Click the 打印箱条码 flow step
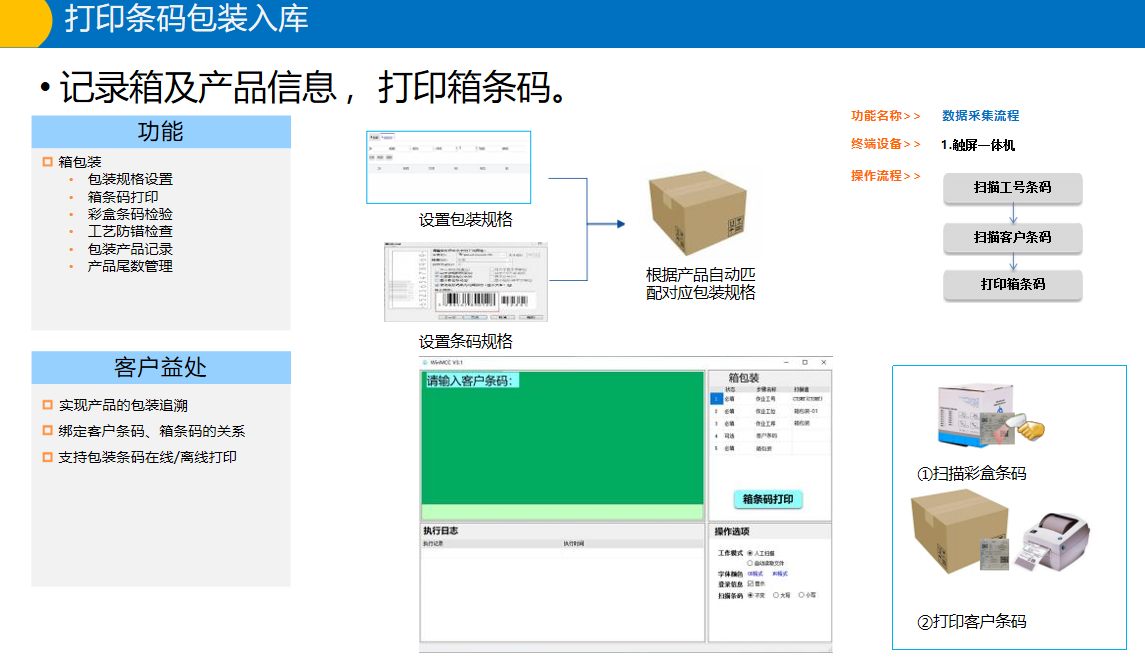 point(1012,285)
